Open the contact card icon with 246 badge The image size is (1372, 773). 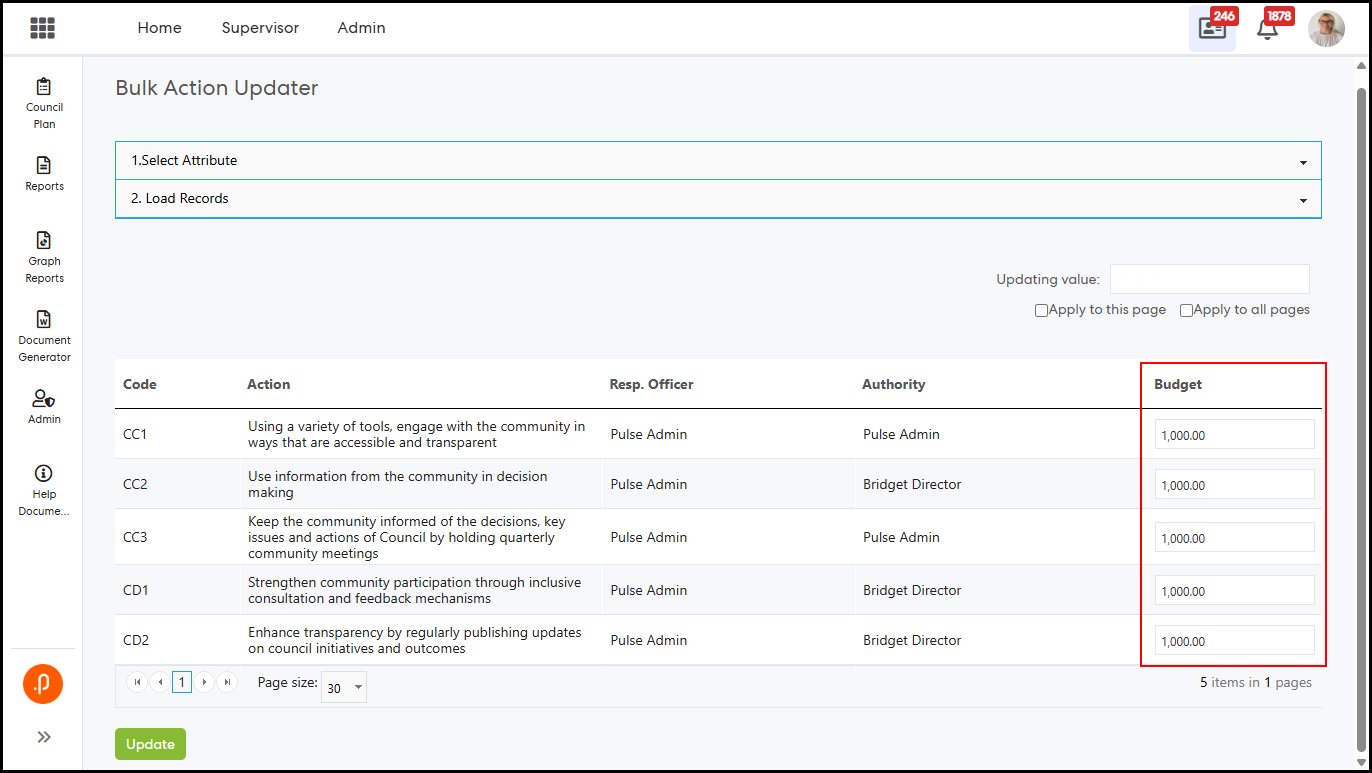(1212, 29)
